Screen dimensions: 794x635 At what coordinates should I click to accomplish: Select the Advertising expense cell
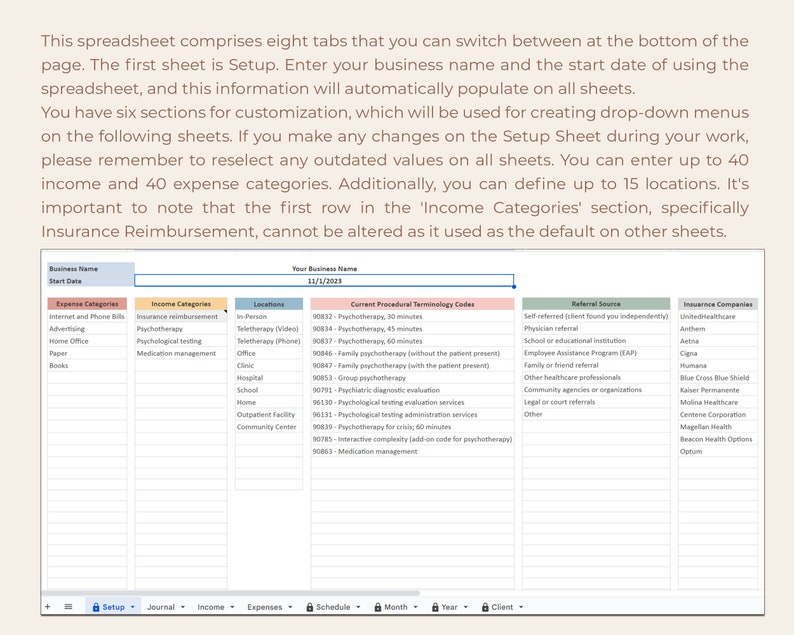(87, 329)
